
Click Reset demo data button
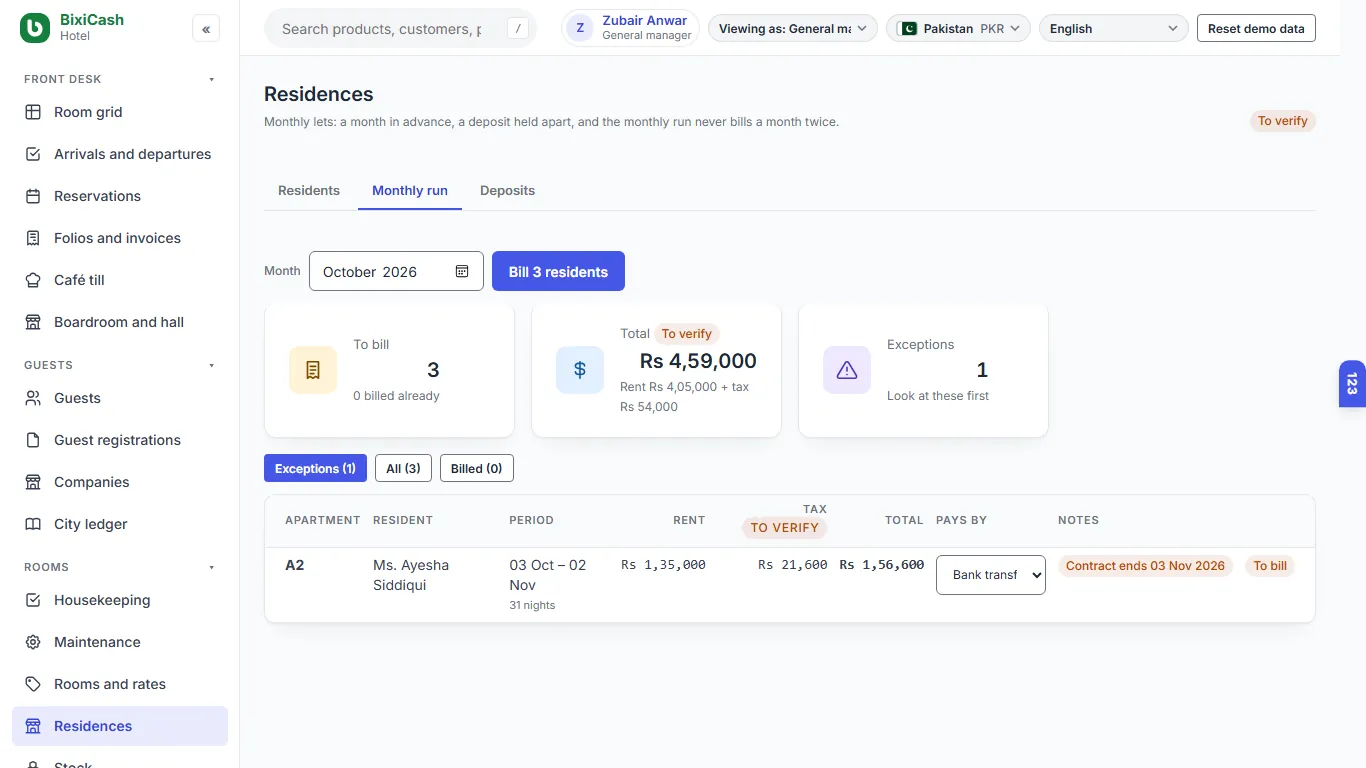(1256, 28)
